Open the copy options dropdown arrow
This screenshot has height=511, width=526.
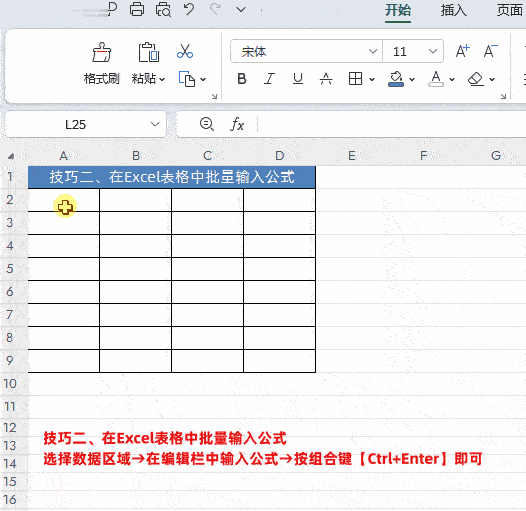(x=203, y=80)
